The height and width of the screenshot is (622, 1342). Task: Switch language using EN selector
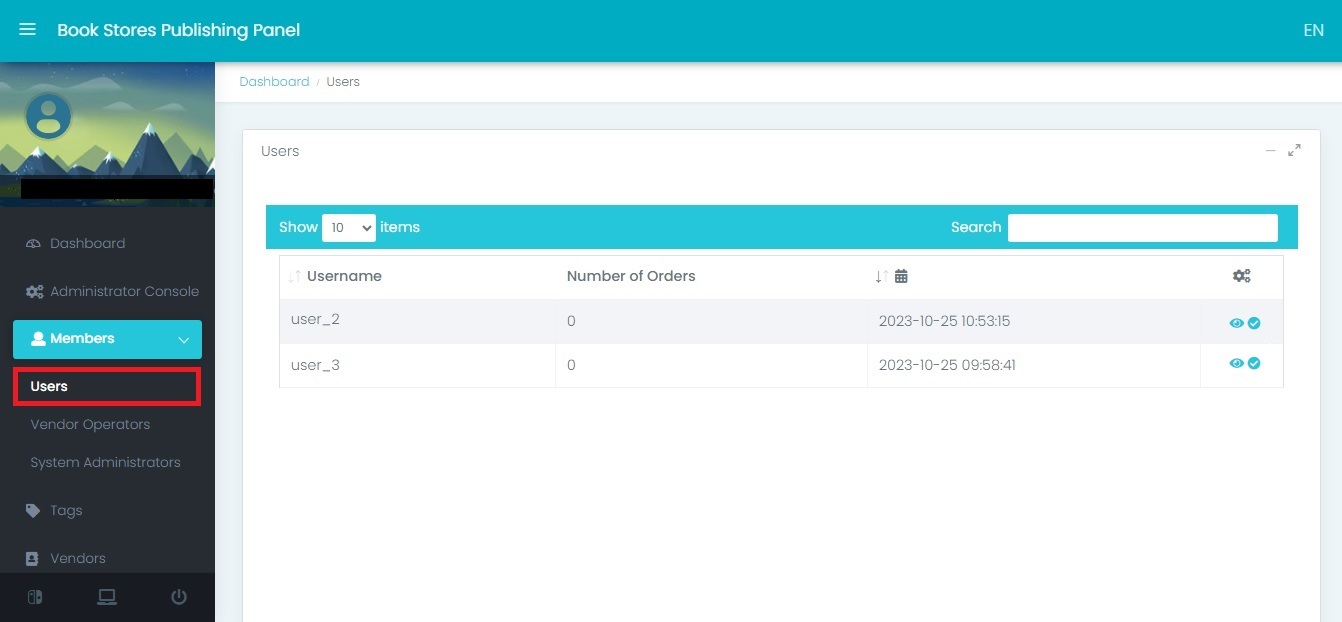pyautogui.click(x=1313, y=30)
